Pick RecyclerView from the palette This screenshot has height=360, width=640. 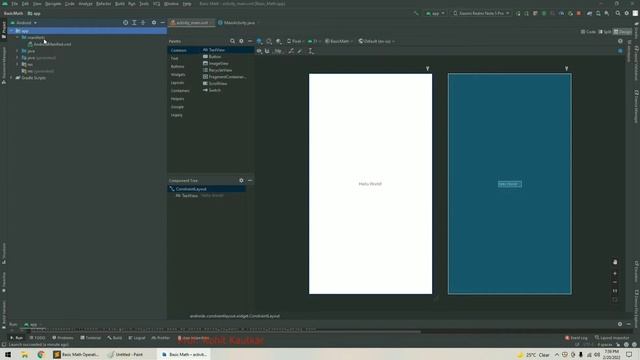click(218, 70)
